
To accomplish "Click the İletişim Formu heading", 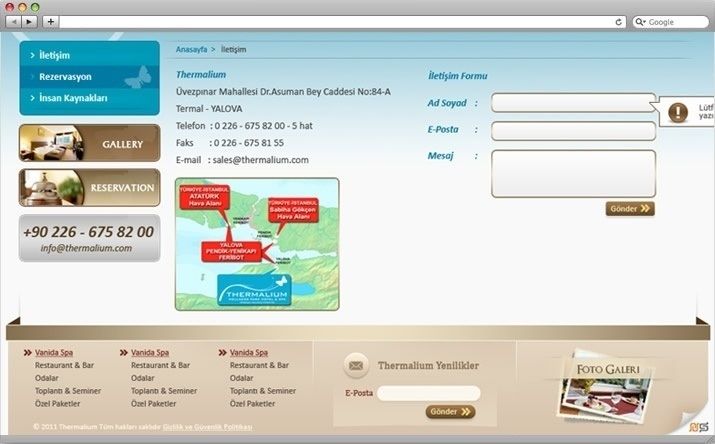I will click(458, 76).
